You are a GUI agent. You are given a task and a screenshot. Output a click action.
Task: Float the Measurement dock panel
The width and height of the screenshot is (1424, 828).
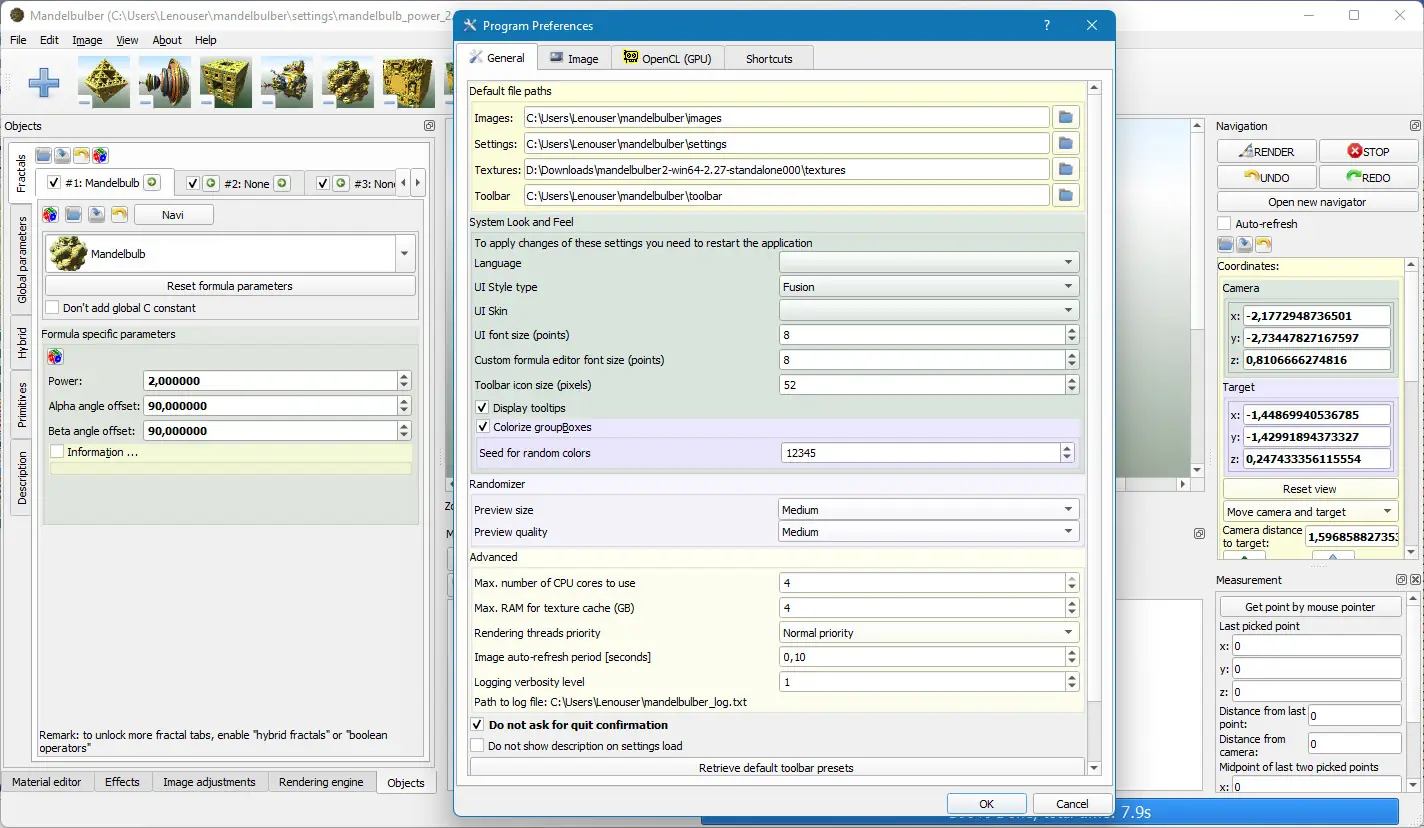point(1401,580)
